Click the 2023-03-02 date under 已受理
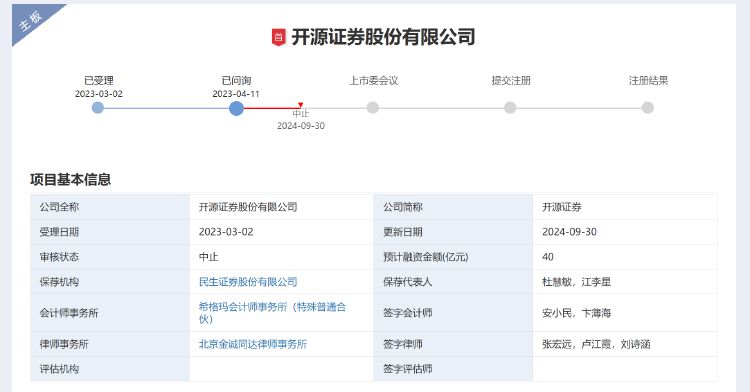The image size is (750, 392). tap(99, 94)
